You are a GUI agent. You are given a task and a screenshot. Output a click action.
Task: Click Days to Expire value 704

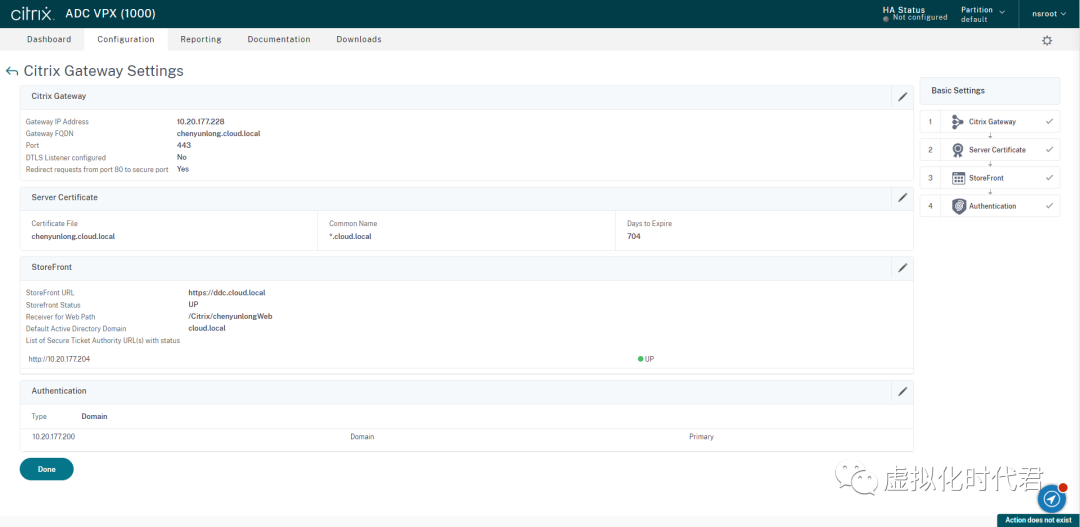click(634, 236)
